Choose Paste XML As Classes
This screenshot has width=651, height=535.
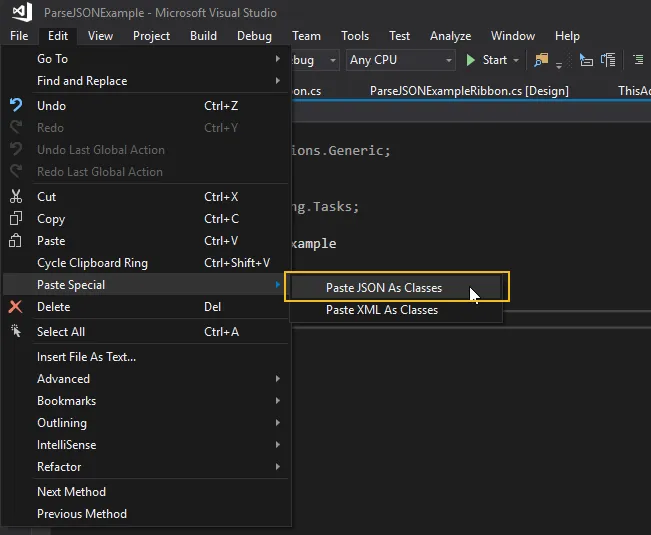point(396,310)
